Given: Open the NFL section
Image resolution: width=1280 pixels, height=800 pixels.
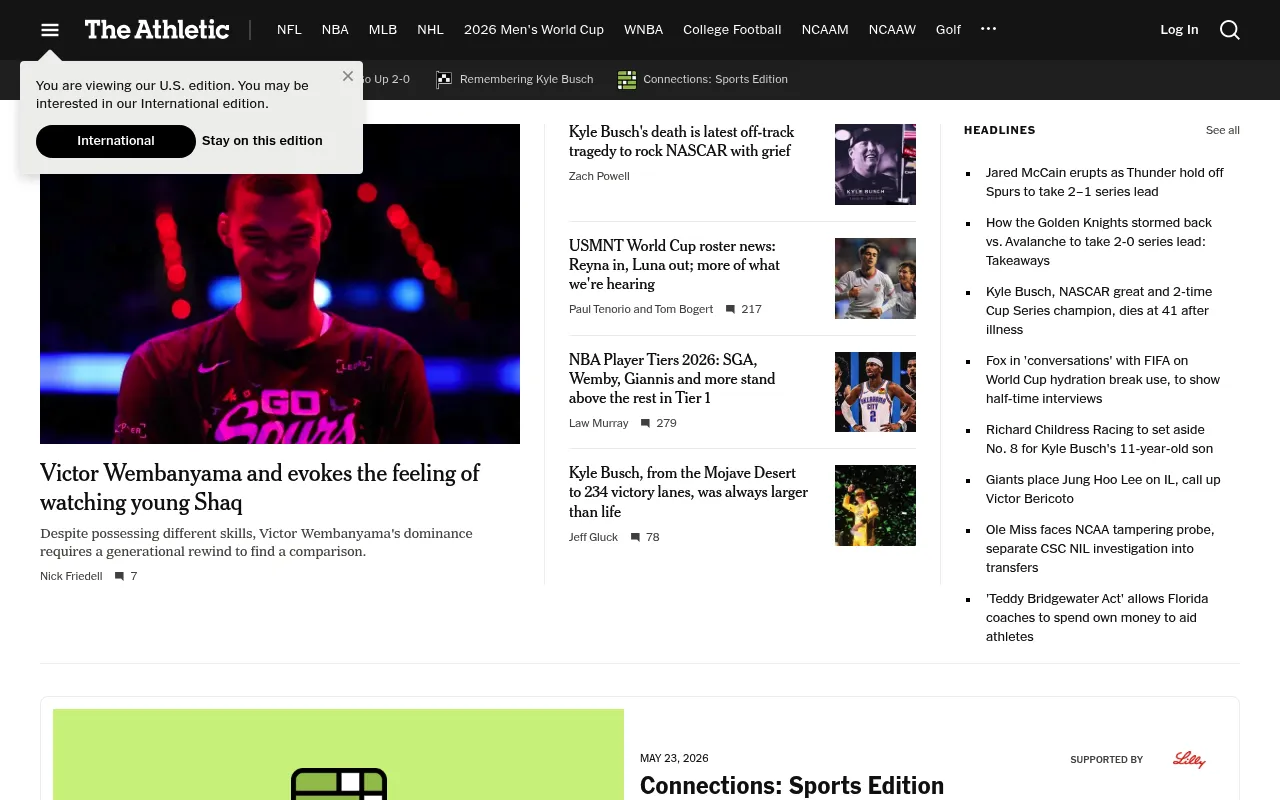Looking at the screenshot, I should 289,30.
